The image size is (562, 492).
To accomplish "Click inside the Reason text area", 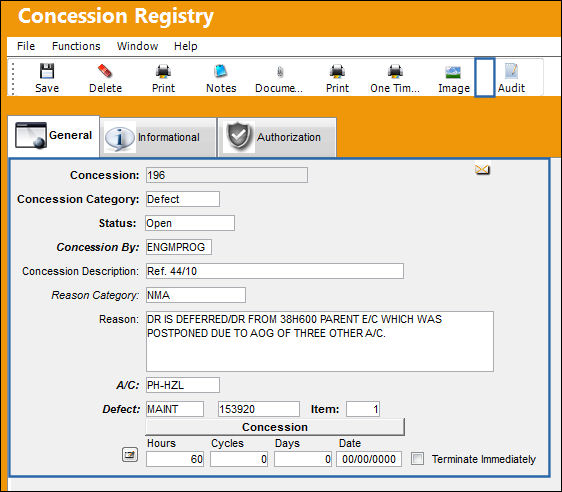I will coord(320,341).
